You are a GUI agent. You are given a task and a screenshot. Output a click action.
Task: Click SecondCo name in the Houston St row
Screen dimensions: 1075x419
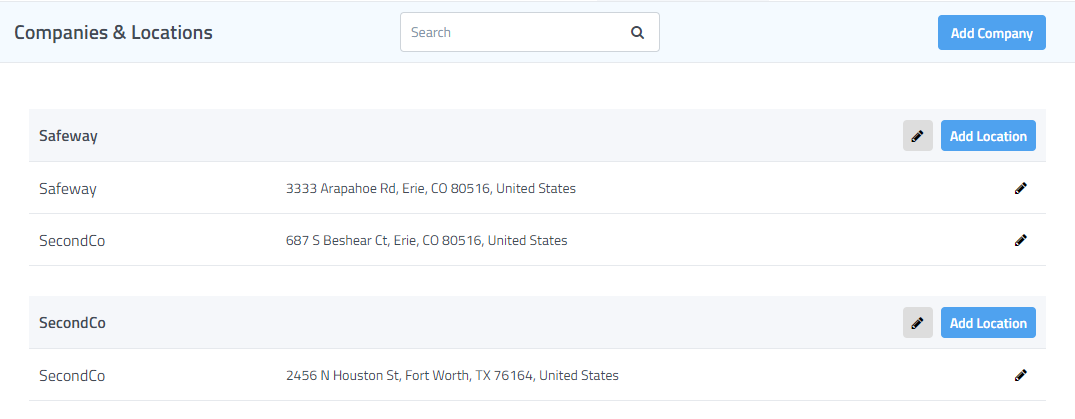[72, 376]
